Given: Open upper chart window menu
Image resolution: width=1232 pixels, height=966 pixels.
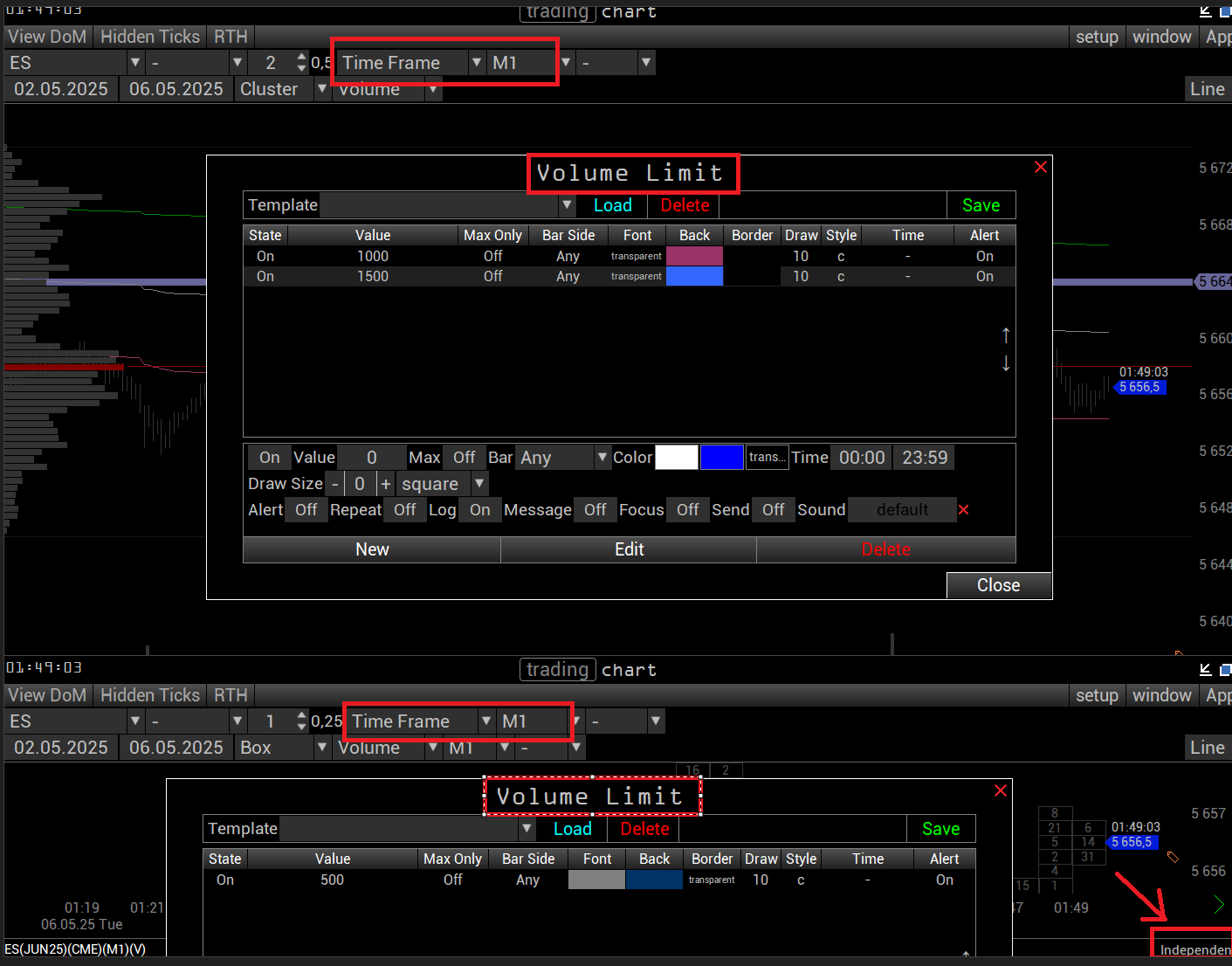Looking at the screenshot, I should [1161, 36].
